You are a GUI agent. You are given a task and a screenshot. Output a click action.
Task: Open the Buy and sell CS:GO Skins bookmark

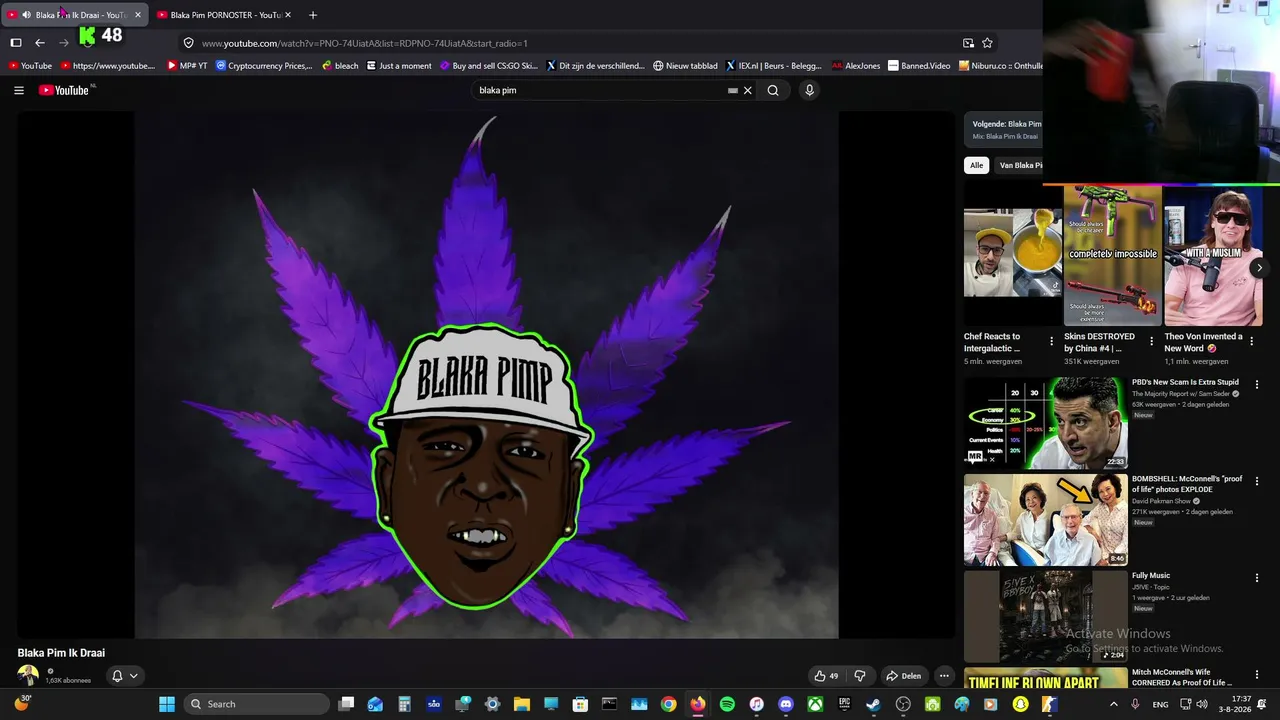pyautogui.click(x=488, y=66)
